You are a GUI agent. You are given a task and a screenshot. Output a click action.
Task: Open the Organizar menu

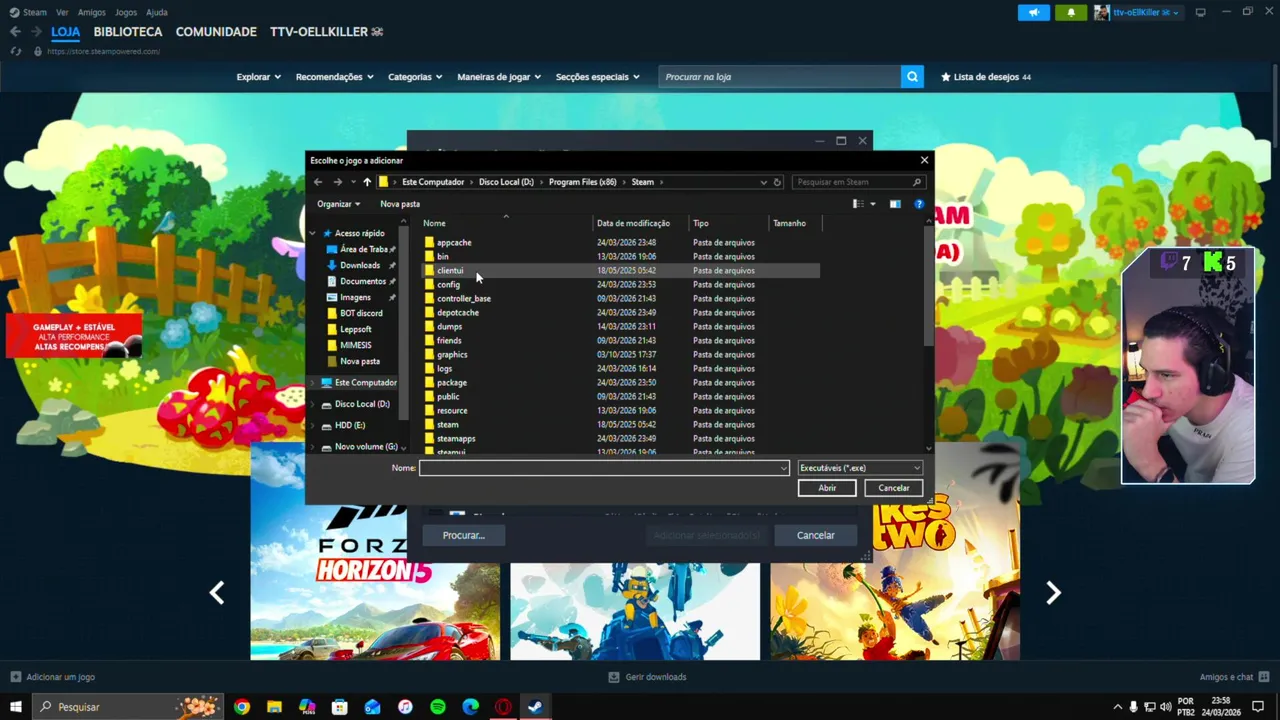coord(338,204)
